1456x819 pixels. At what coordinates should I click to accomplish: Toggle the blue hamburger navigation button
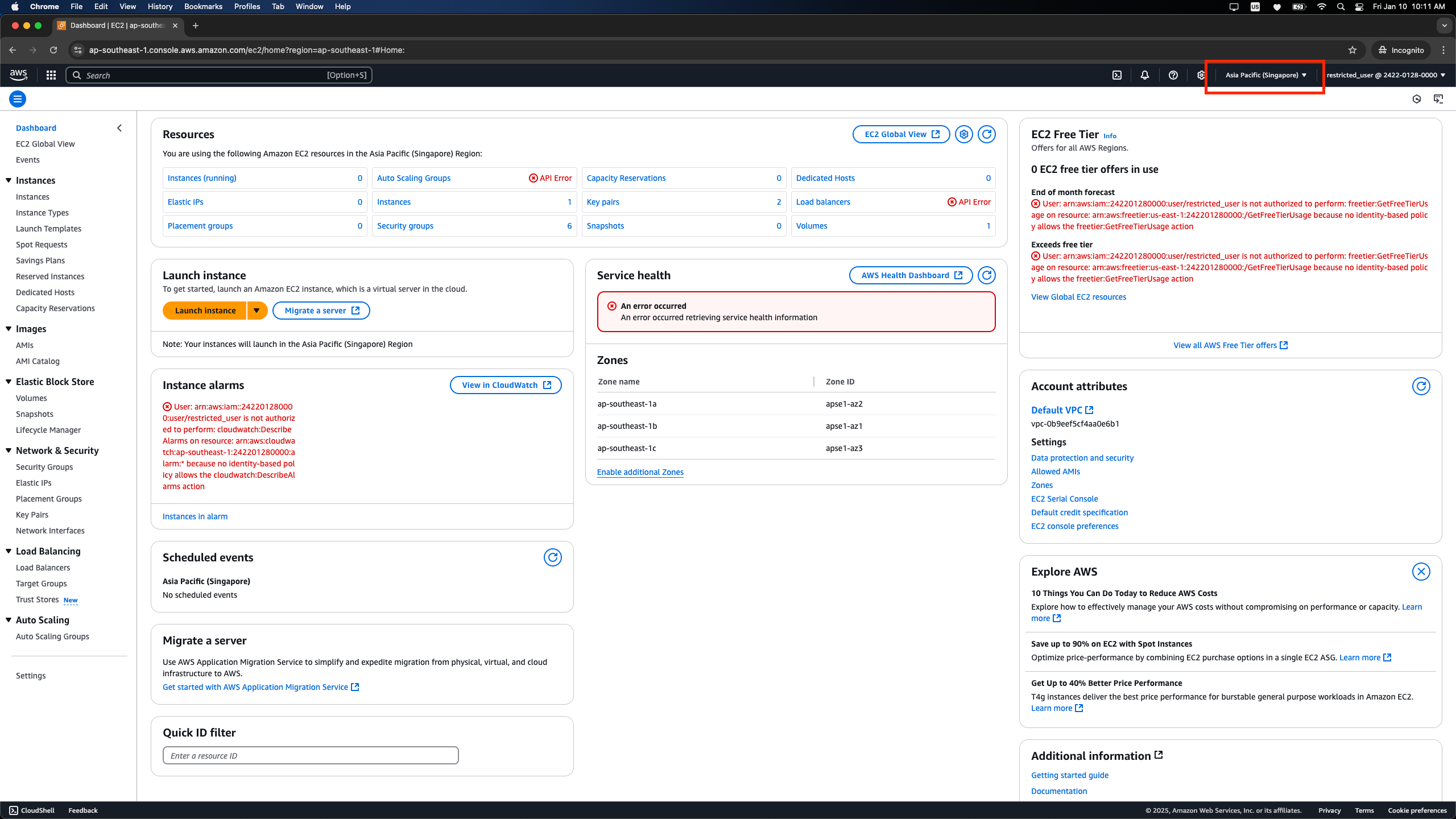pyautogui.click(x=18, y=99)
